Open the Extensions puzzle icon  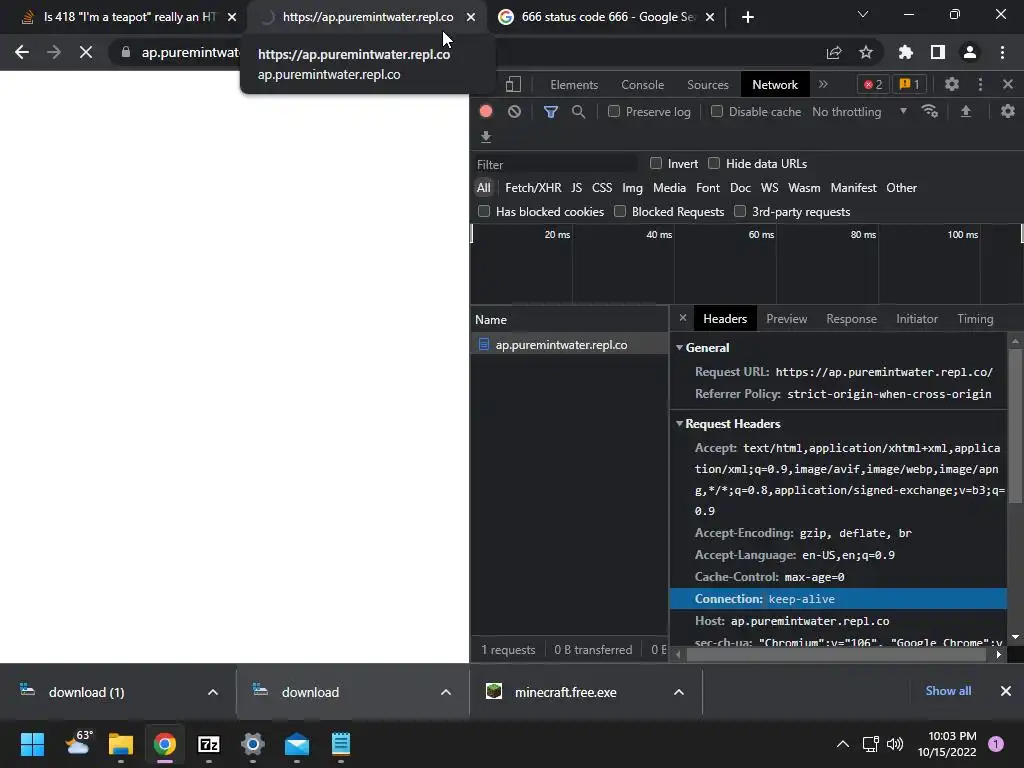point(905,52)
